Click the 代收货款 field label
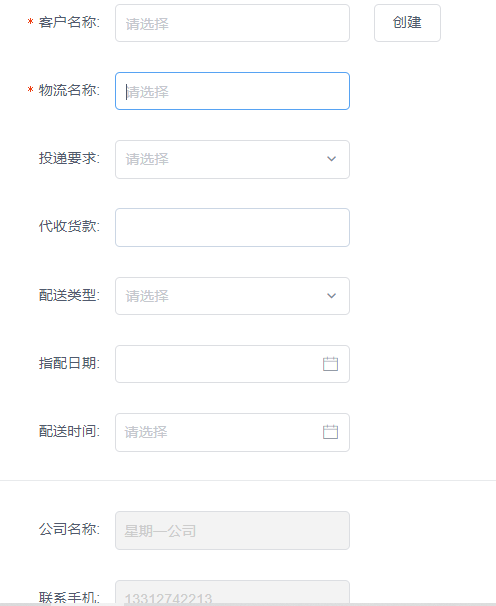The height and width of the screenshot is (606, 496). (x=69, y=226)
